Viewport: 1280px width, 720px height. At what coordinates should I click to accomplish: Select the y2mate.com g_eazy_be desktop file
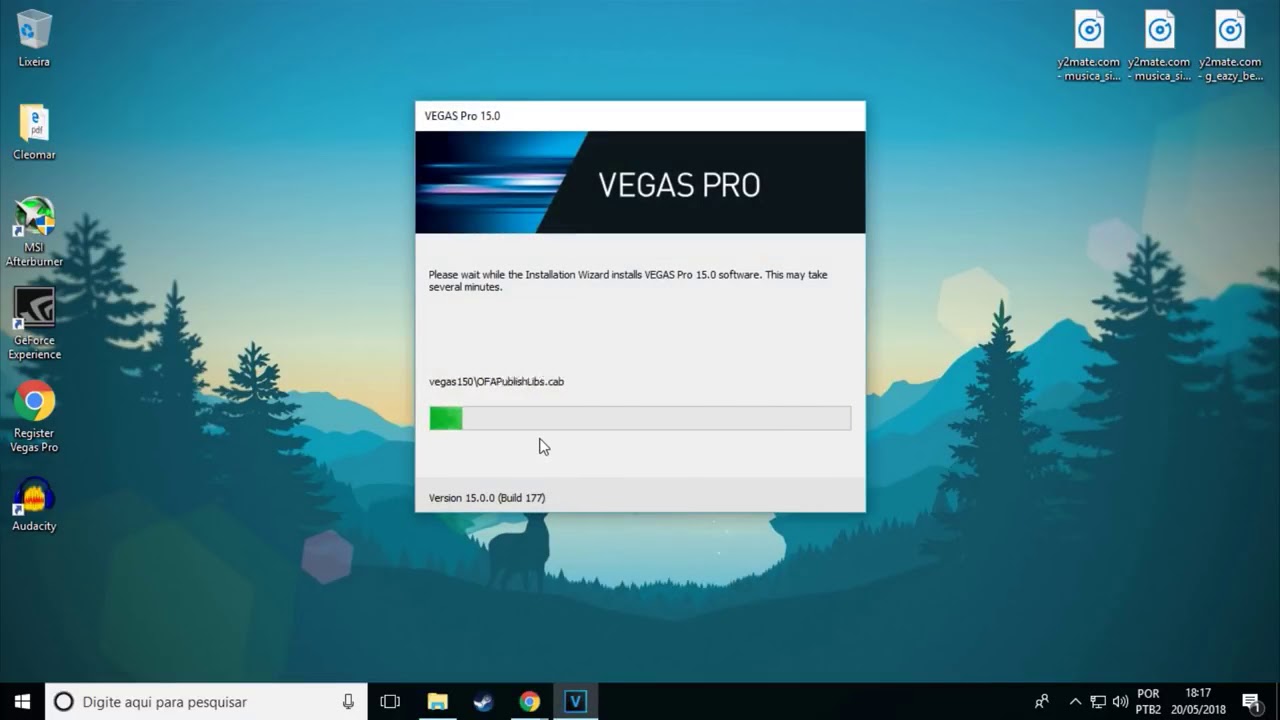coord(1230,46)
